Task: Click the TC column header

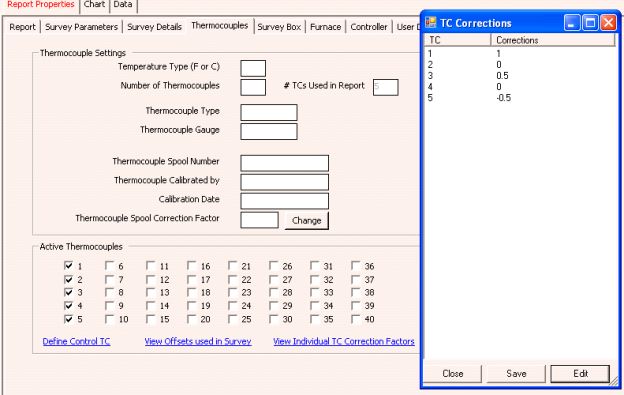Action: (458, 40)
